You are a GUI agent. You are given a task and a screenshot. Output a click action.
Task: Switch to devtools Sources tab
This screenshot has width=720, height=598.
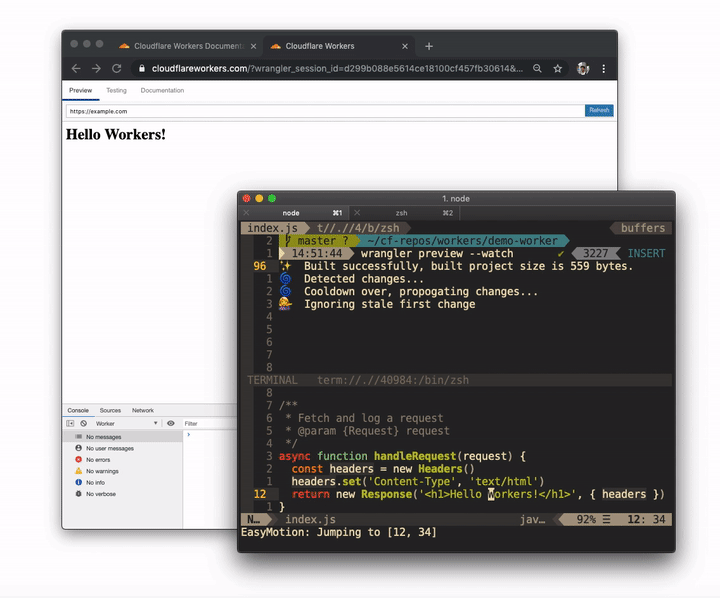click(110, 410)
